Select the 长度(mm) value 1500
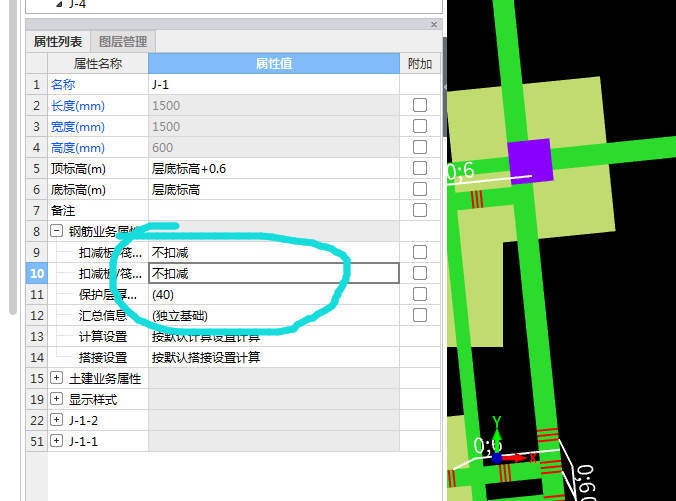676x501 pixels. point(274,106)
